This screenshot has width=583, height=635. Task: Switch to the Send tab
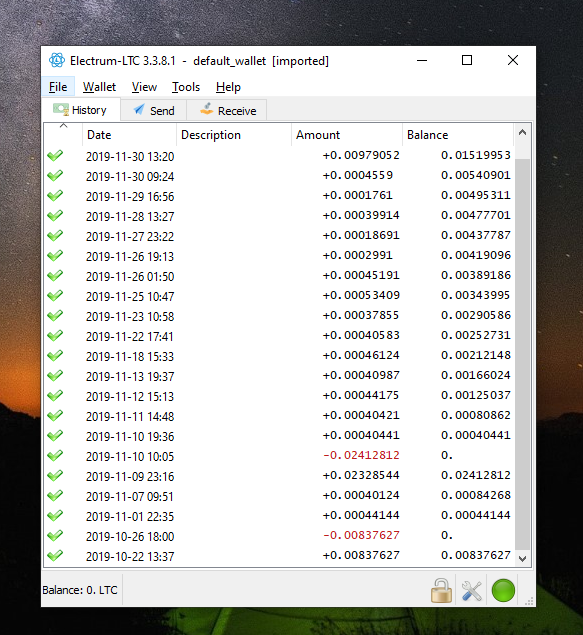[154, 111]
